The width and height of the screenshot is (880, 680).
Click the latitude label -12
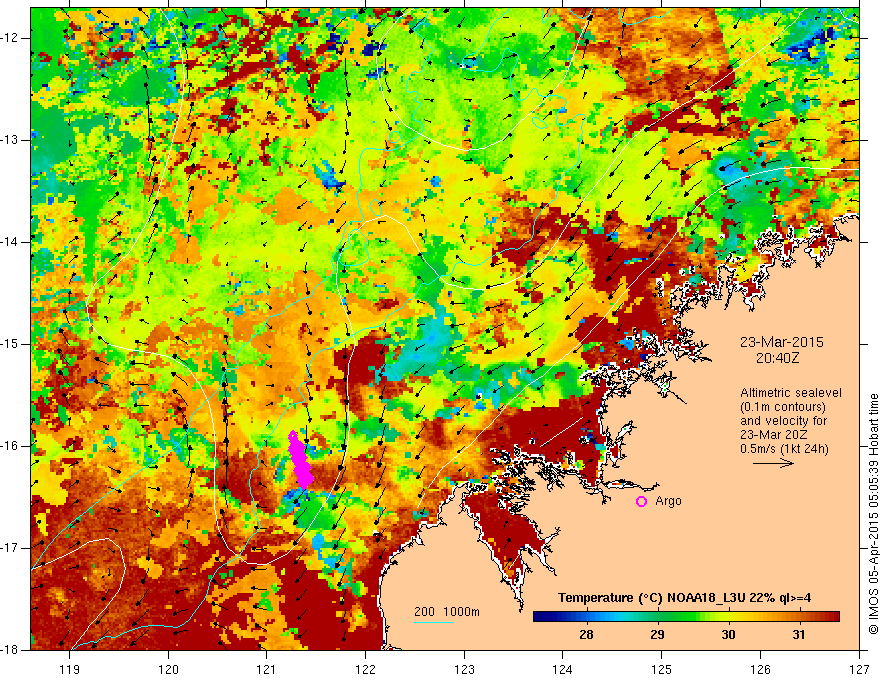11,38
